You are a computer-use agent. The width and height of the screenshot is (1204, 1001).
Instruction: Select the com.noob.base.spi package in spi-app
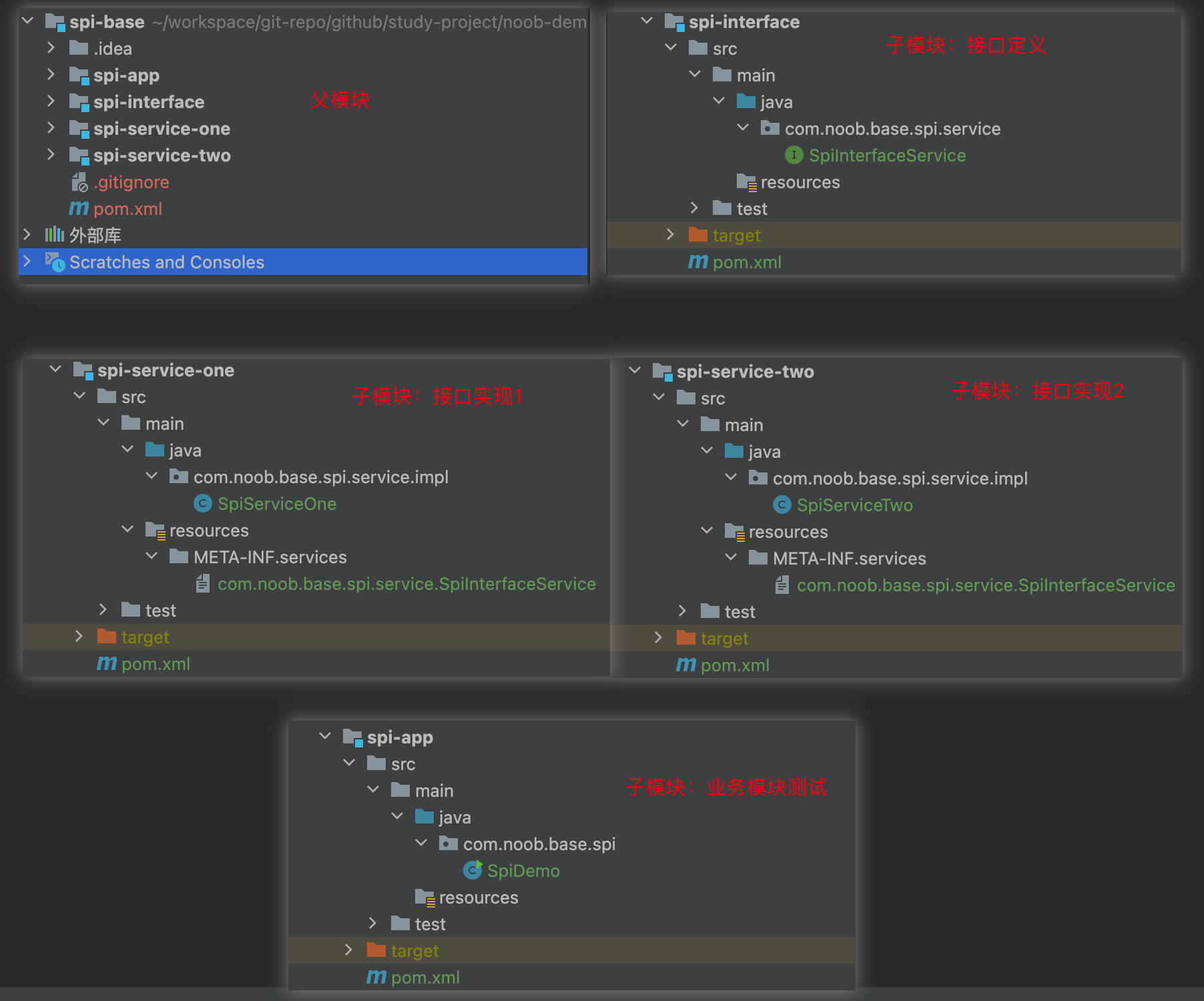click(539, 844)
